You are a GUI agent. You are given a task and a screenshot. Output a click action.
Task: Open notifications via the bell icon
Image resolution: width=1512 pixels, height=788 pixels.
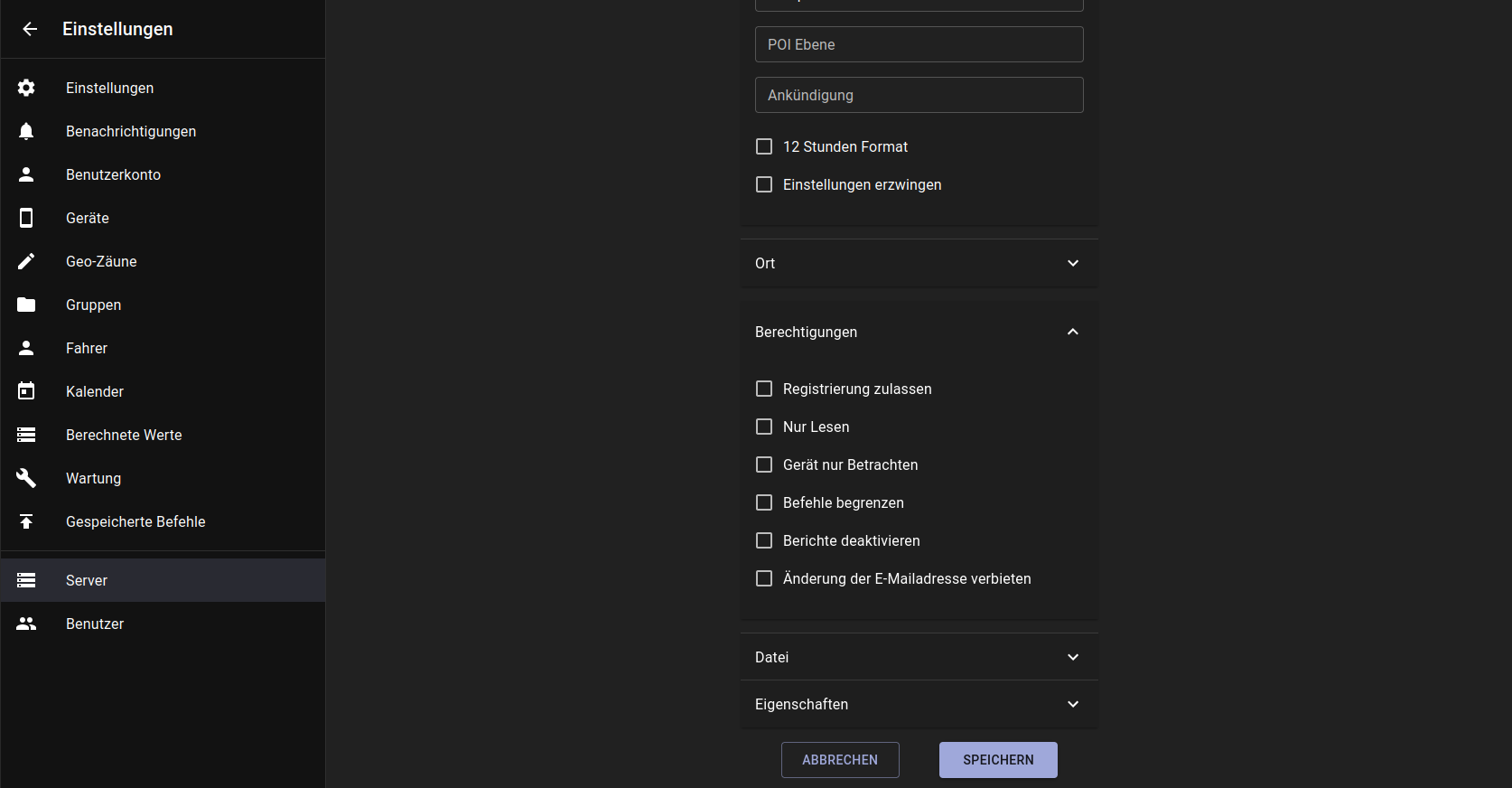click(26, 131)
